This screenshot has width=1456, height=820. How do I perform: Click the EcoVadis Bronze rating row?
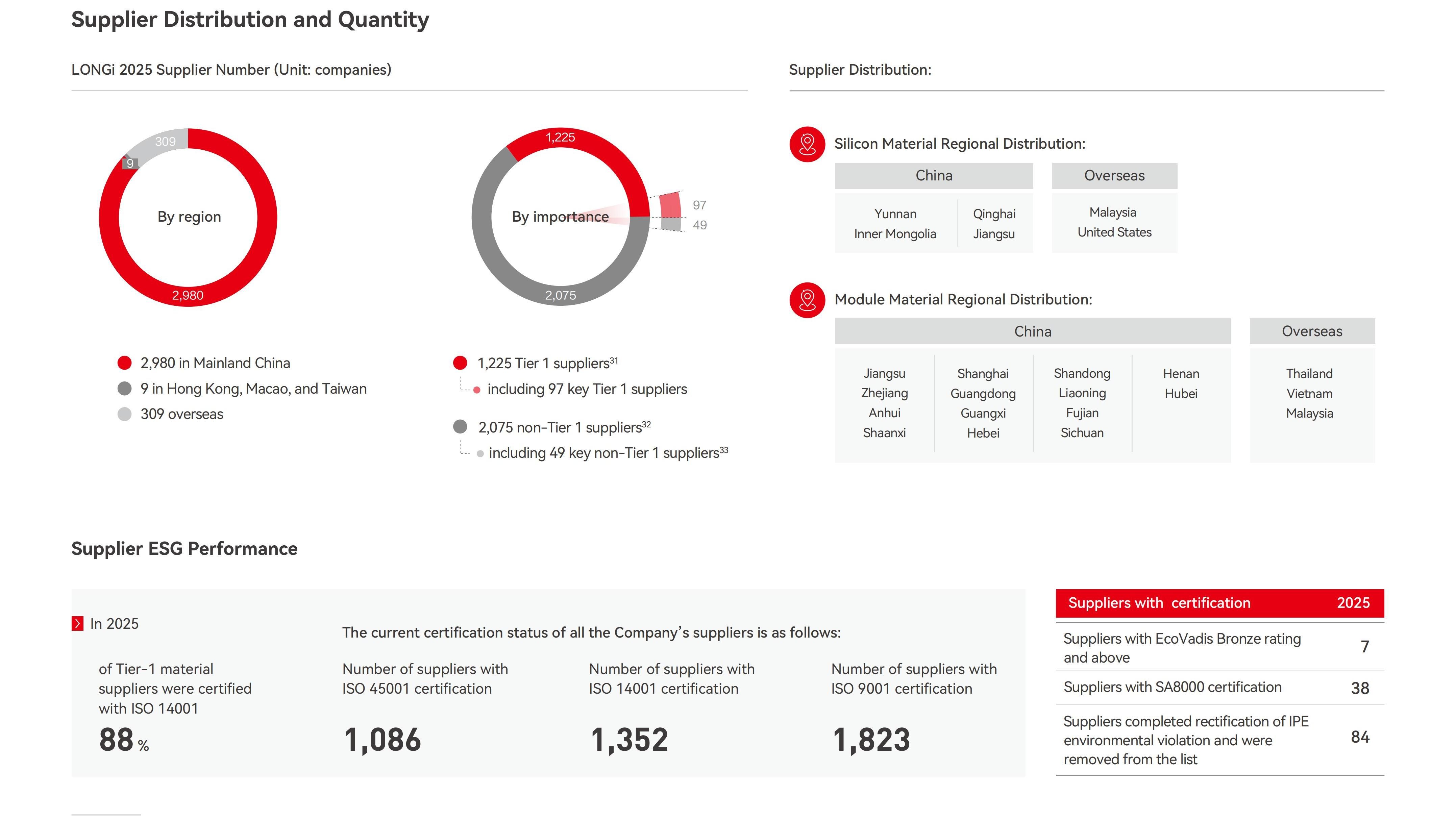pos(1220,647)
